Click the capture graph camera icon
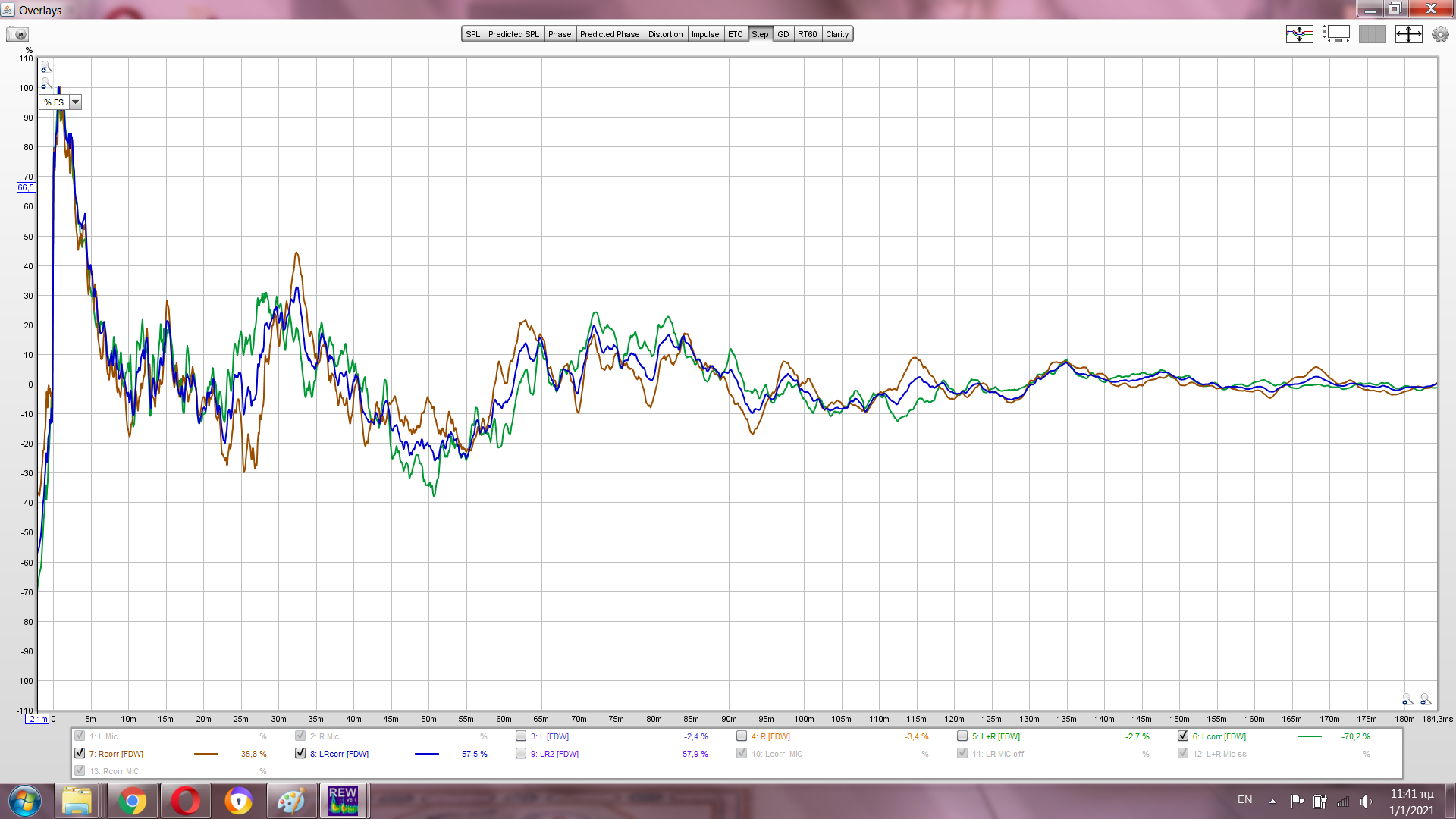This screenshot has height=819, width=1456. click(x=17, y=34)
